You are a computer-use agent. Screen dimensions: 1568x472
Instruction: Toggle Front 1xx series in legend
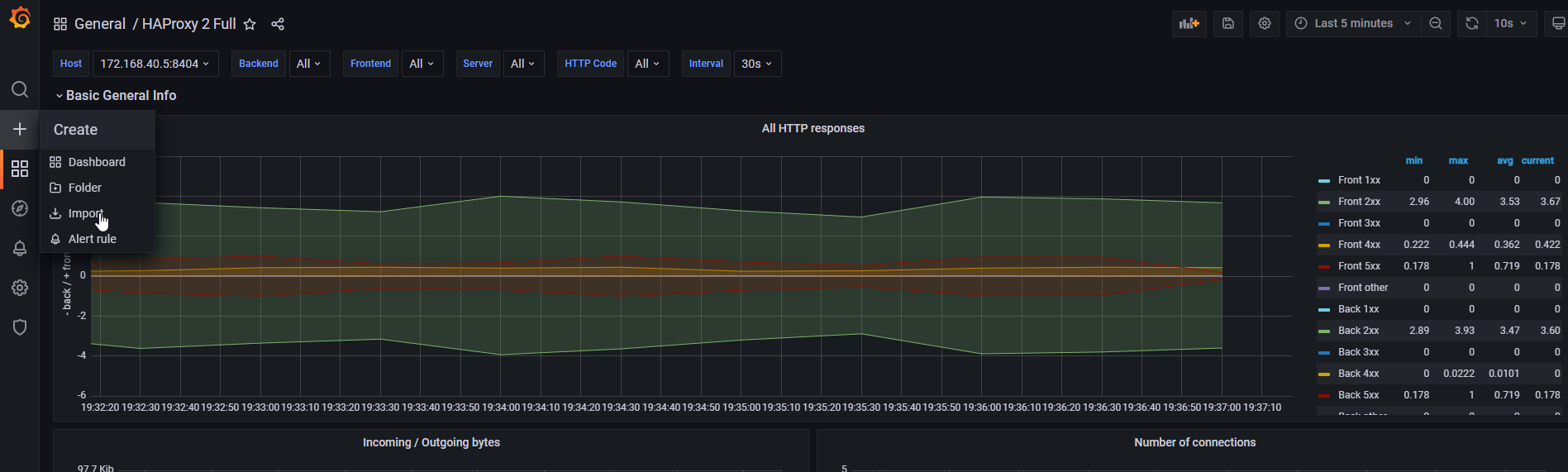1360,180
